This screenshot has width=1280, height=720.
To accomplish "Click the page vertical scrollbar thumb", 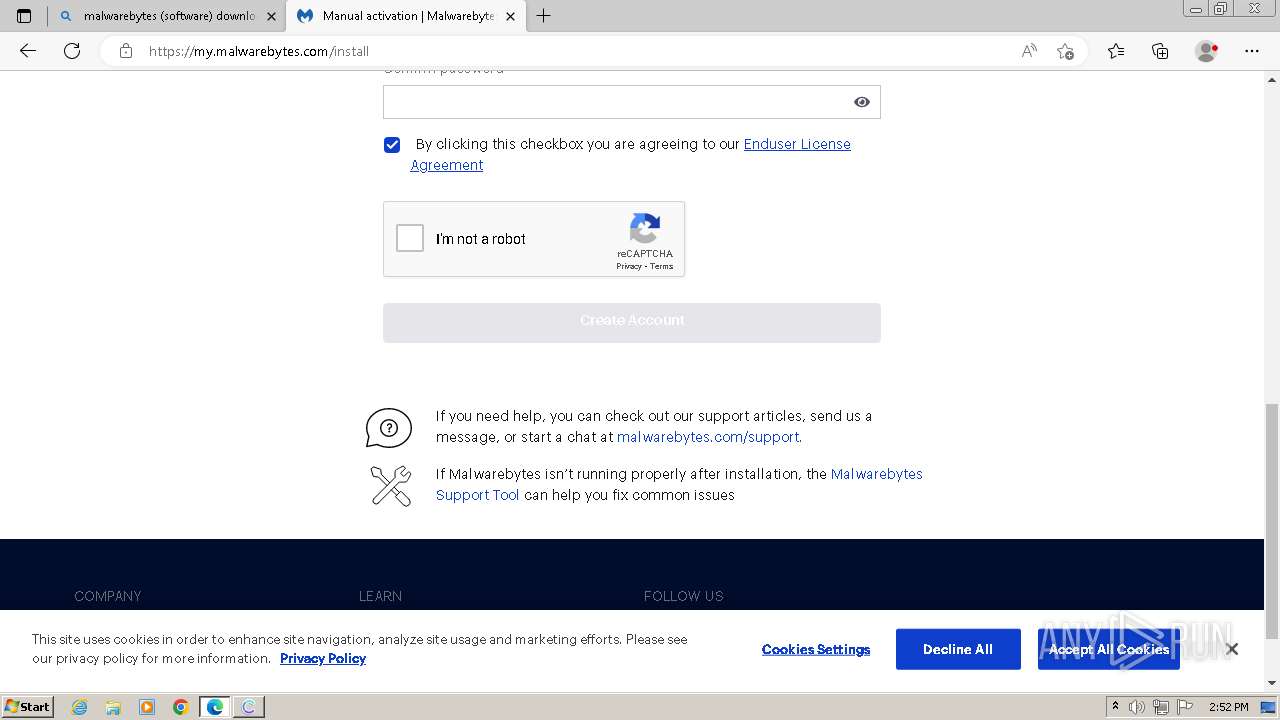I will tap(1272, 521).
